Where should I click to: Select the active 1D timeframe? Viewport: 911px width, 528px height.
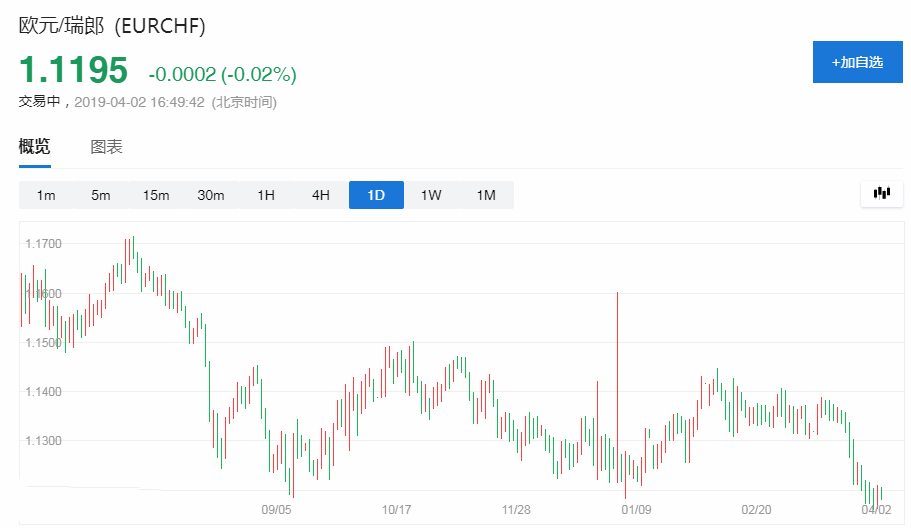click(376, 195)
